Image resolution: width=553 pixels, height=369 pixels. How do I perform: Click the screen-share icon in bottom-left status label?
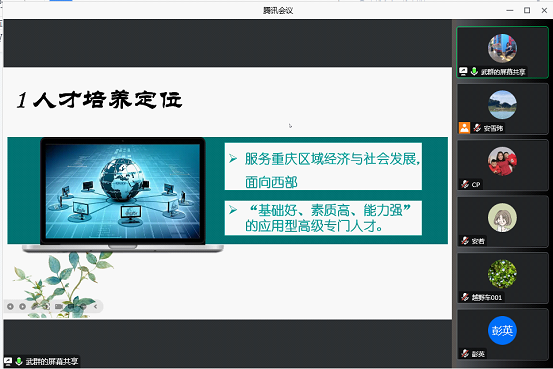(8, 361)
